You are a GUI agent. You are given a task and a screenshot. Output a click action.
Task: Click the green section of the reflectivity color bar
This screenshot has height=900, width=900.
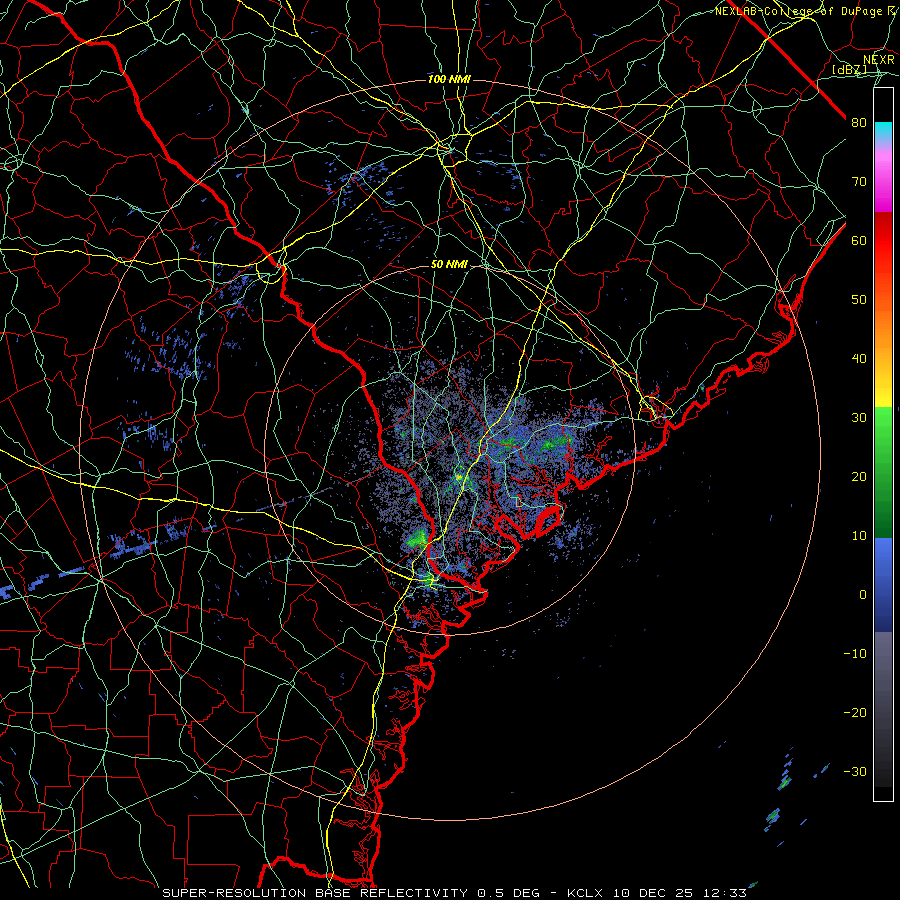[883, 472]
